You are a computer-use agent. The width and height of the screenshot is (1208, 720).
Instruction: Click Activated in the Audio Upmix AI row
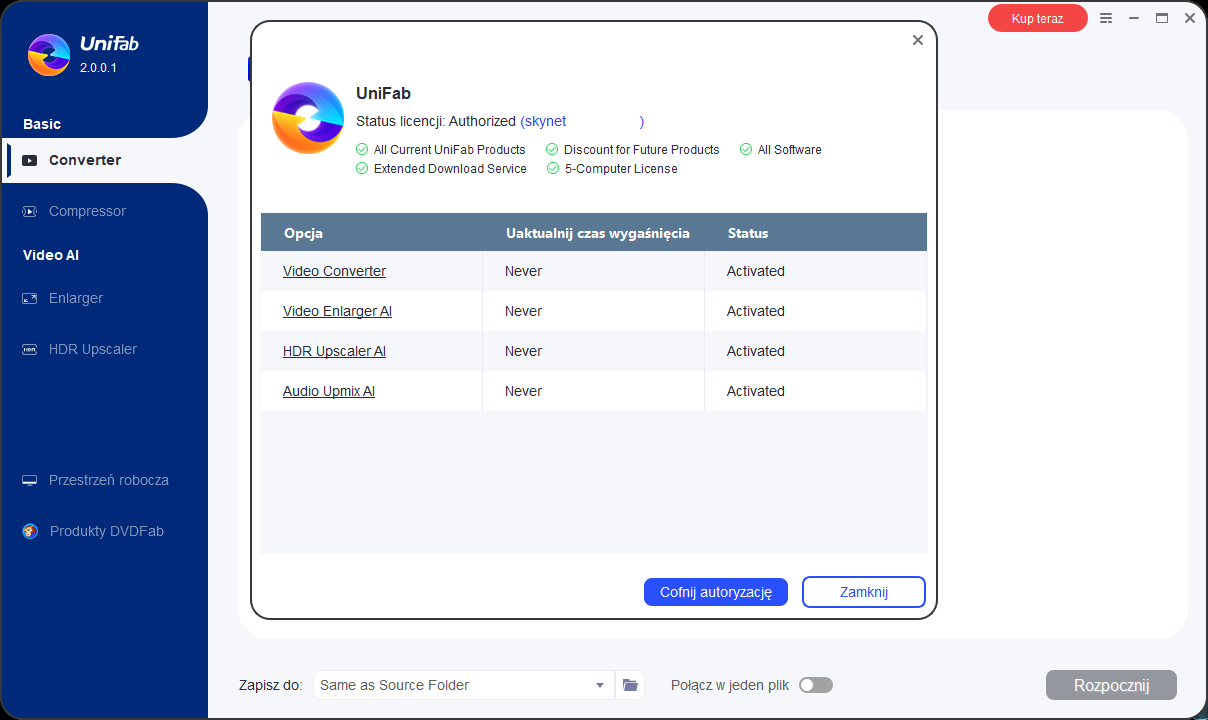755,391
